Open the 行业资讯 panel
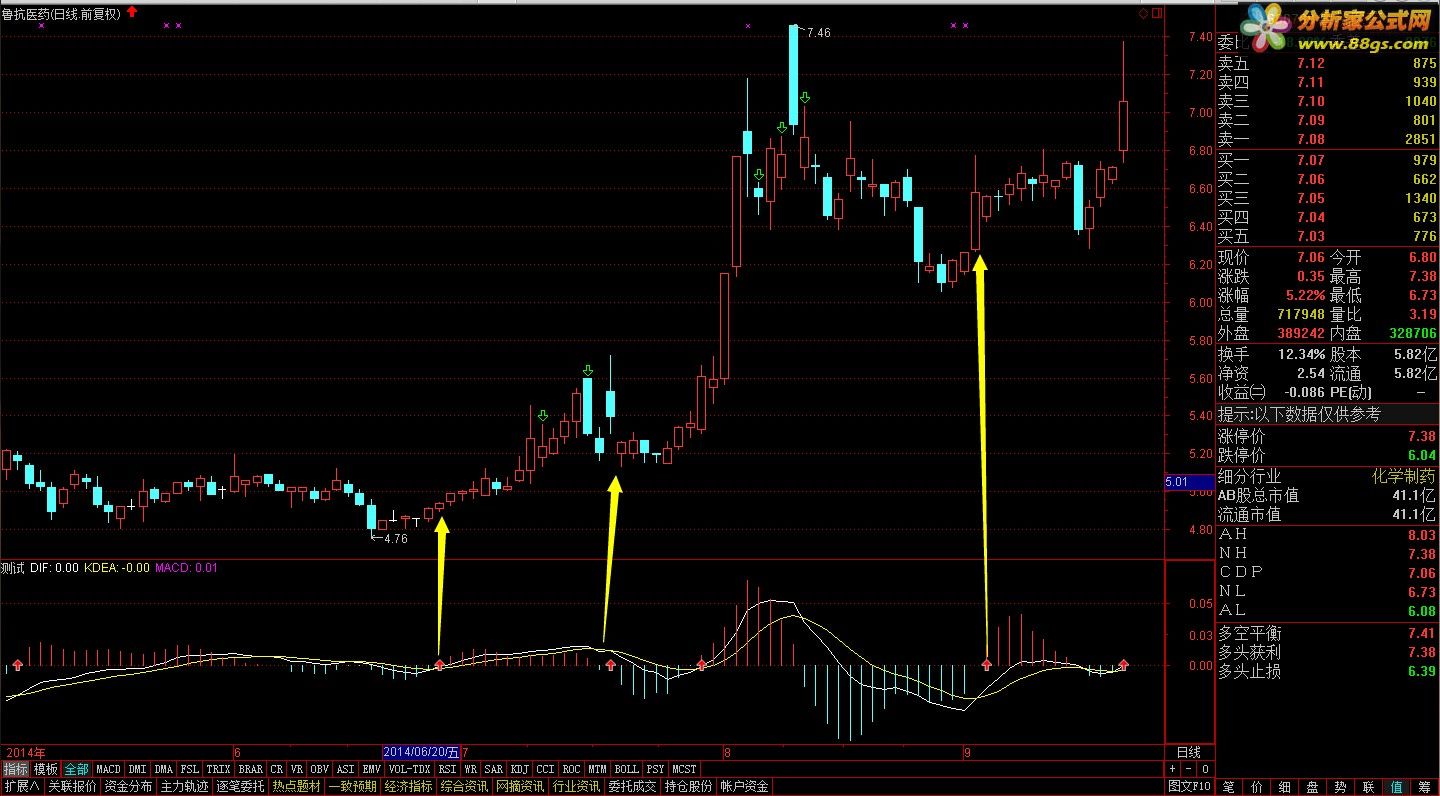The width and height of the screenshot is (1440, 796). (x=577, y=787)
